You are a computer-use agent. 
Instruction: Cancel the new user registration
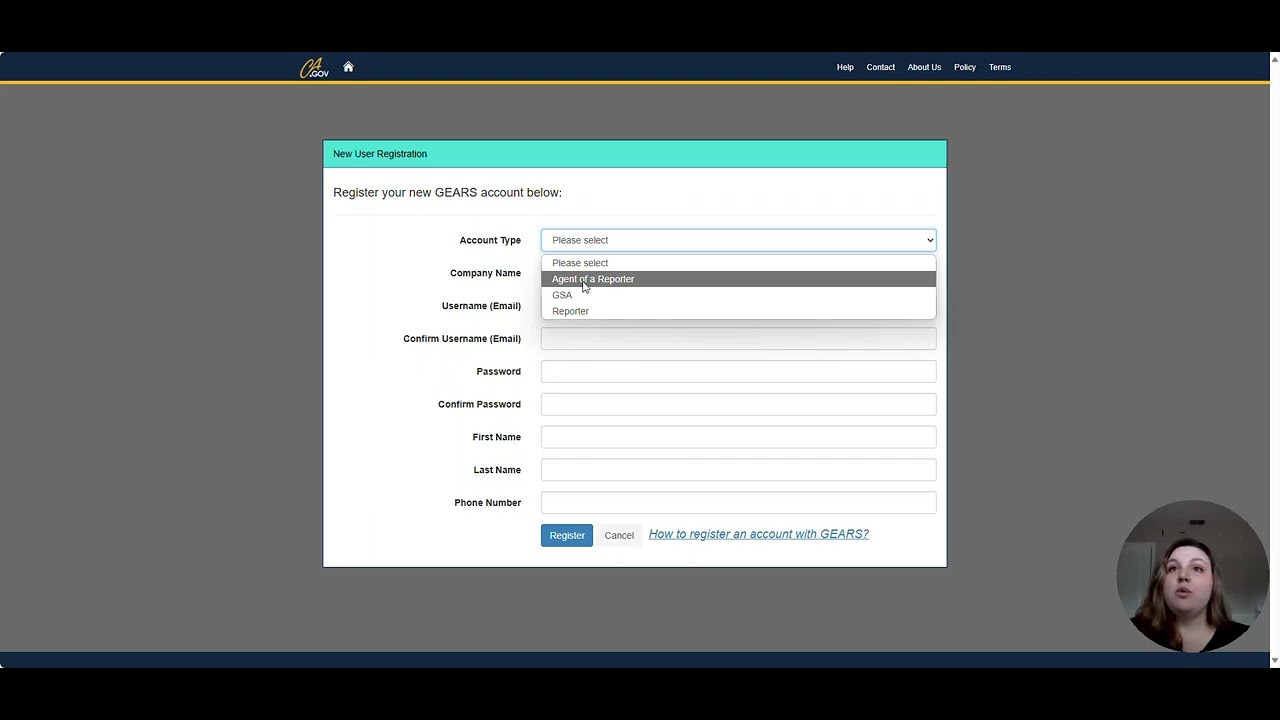619,535
